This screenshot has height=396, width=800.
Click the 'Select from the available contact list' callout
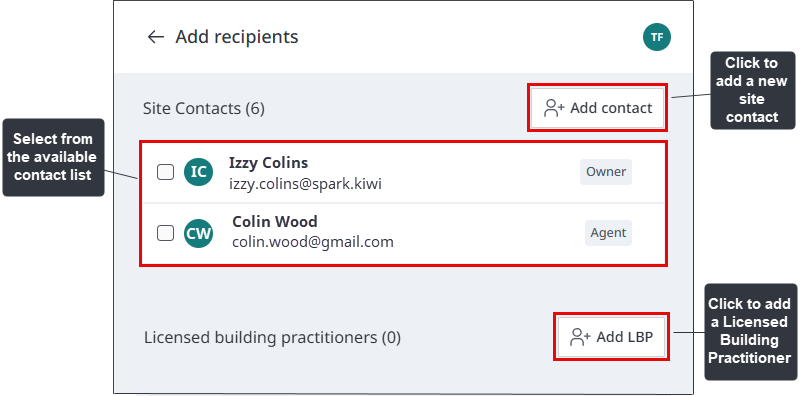click(x=53, y=157)
